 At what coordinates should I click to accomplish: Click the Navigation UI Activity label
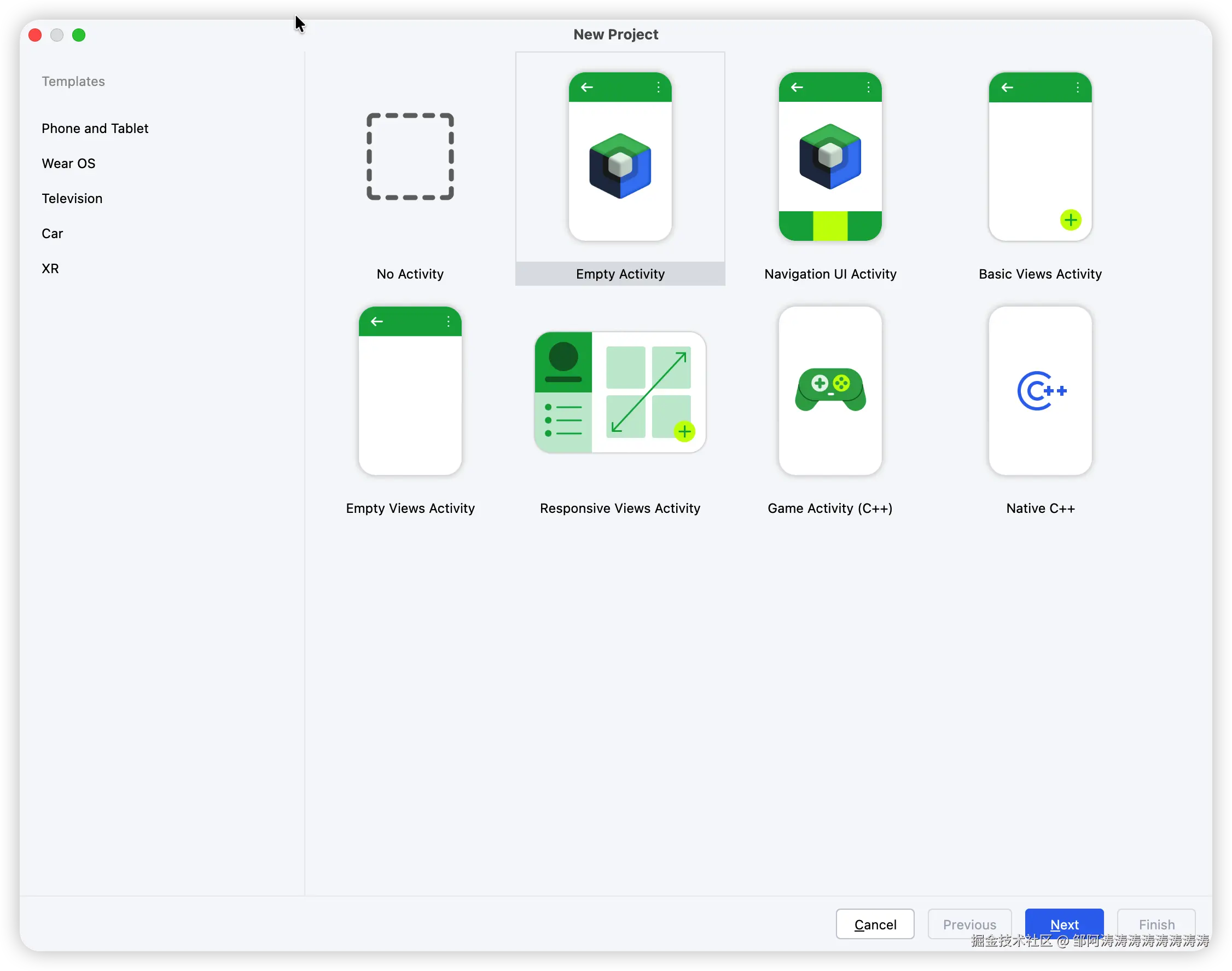830,274
